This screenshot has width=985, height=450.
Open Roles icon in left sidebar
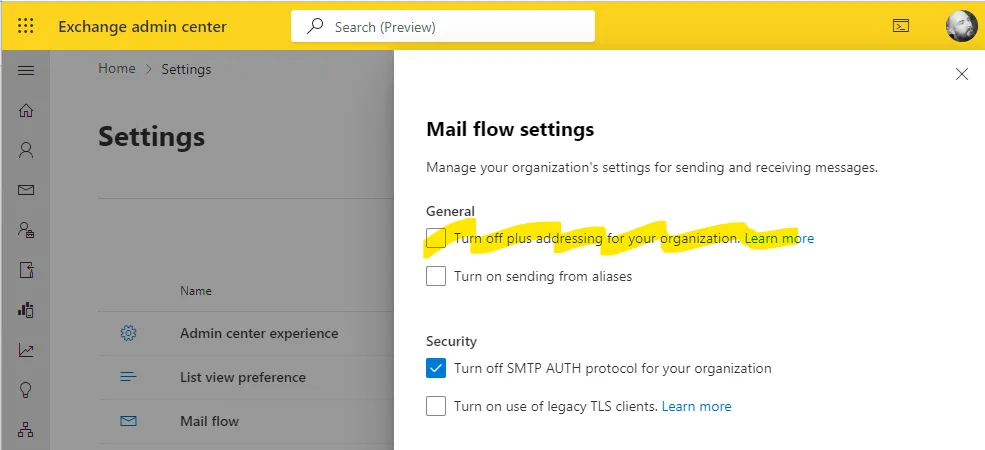pos(26,230)
